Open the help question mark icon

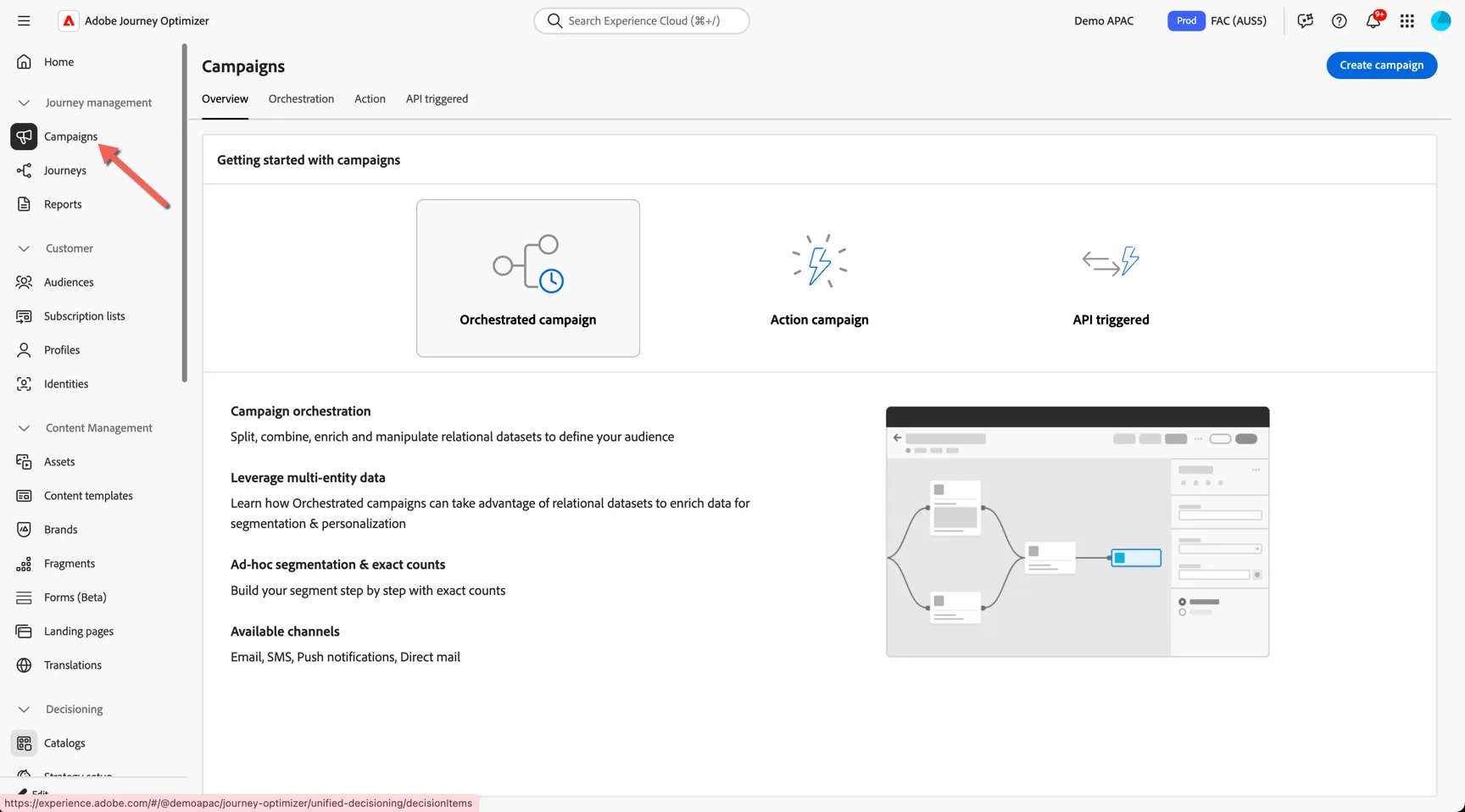tap(1340, 21)
